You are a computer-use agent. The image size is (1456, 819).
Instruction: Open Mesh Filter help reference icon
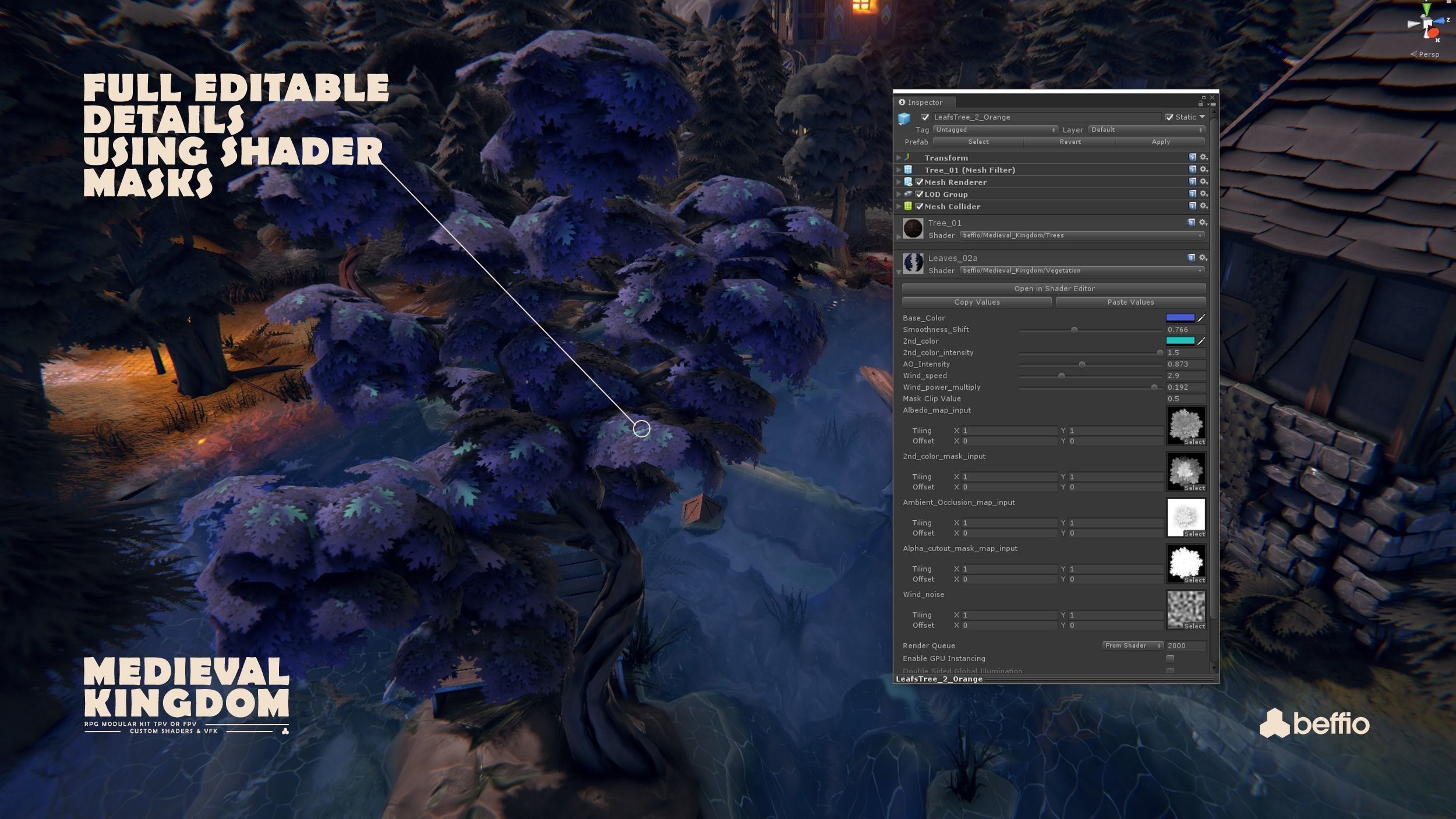pyautogui.click(x=1192, y=170)
